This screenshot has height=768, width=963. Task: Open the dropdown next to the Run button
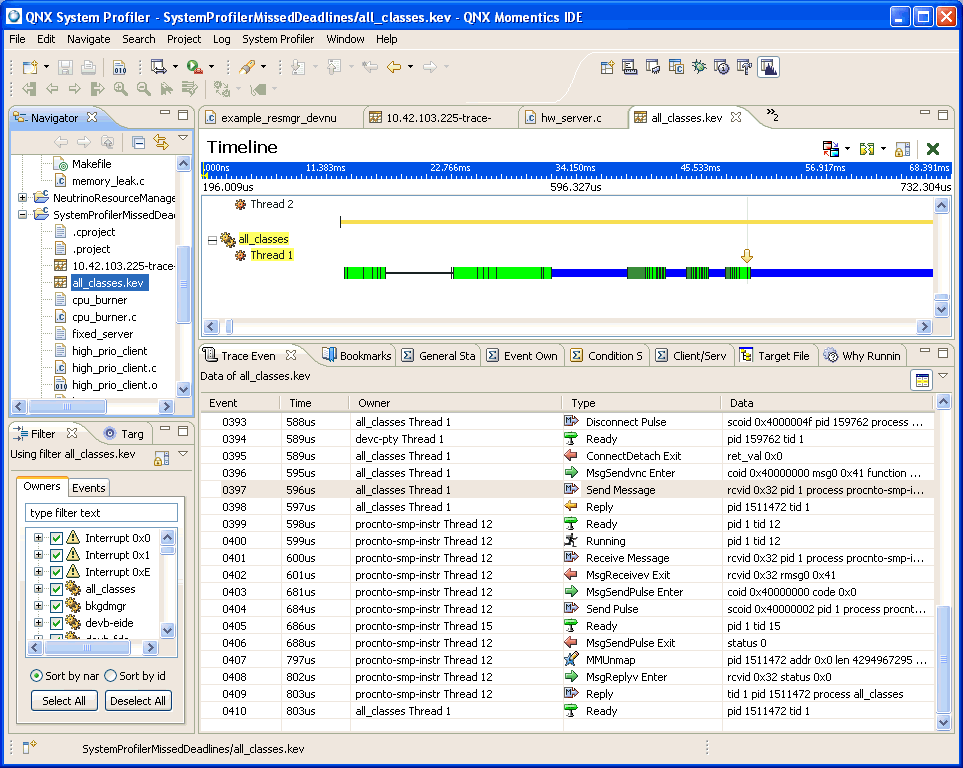212,67
